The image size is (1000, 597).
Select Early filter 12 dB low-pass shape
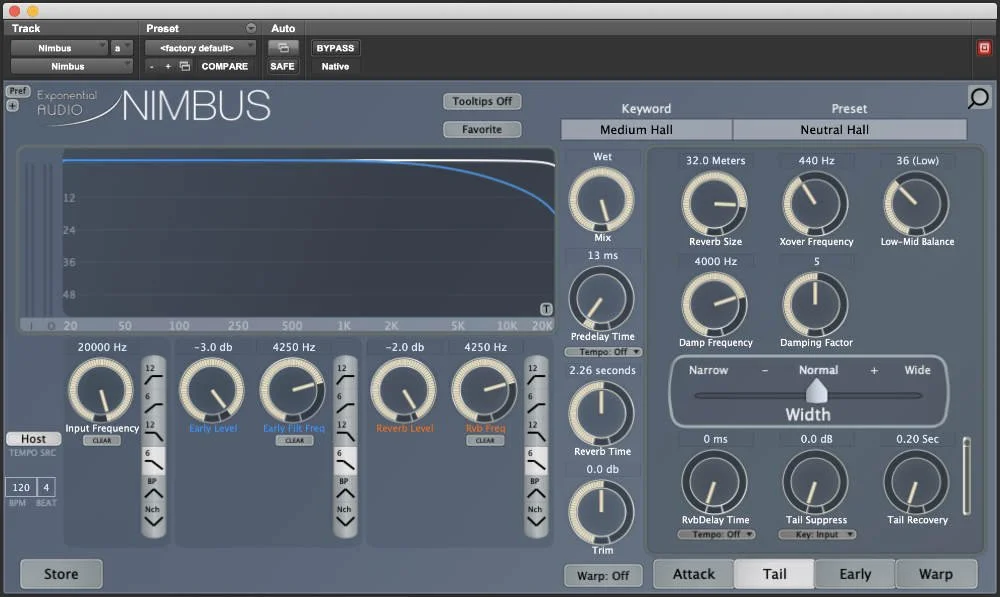tap(345, 432)
